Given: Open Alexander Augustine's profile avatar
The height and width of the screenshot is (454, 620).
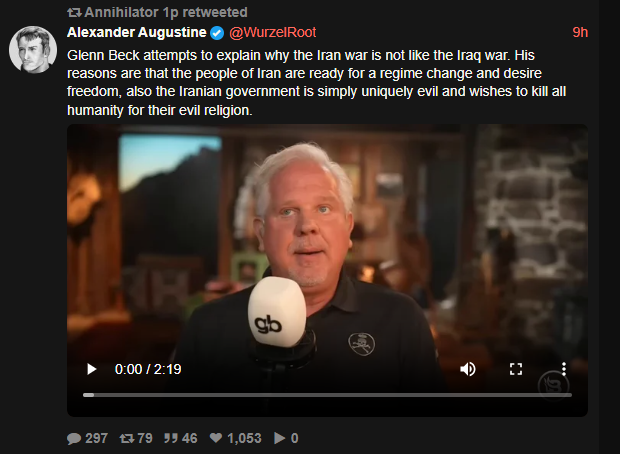Looking at the screenshot, I should [x=33, y=50].
